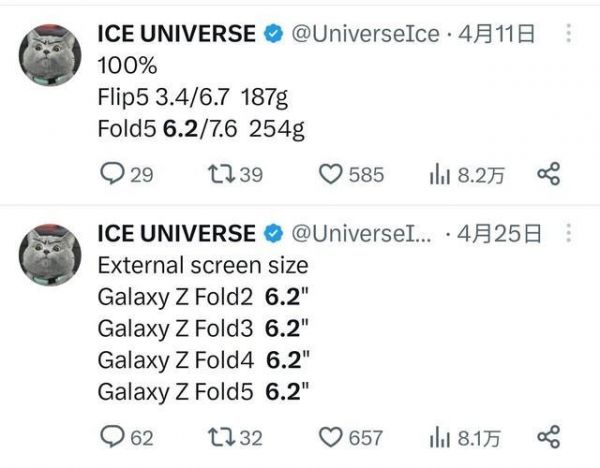This screenshot has width=600, height=468.
Task: Like the External screen size tweet
Action: point(331,437)
